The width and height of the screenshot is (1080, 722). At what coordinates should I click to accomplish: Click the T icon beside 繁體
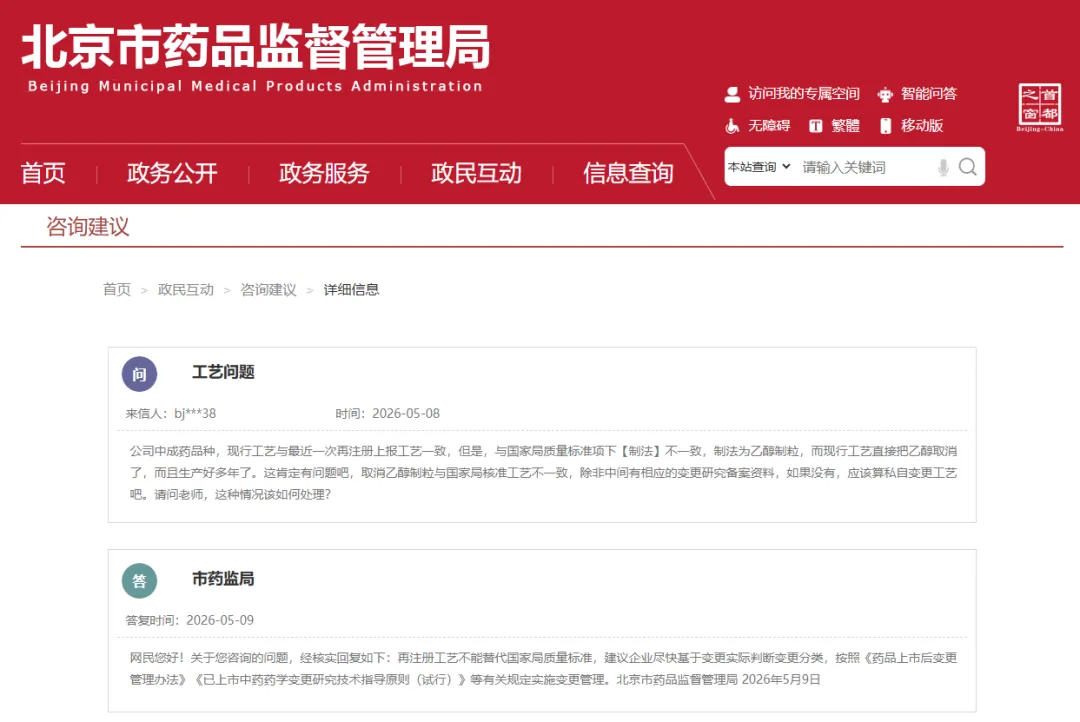(816, 126)
